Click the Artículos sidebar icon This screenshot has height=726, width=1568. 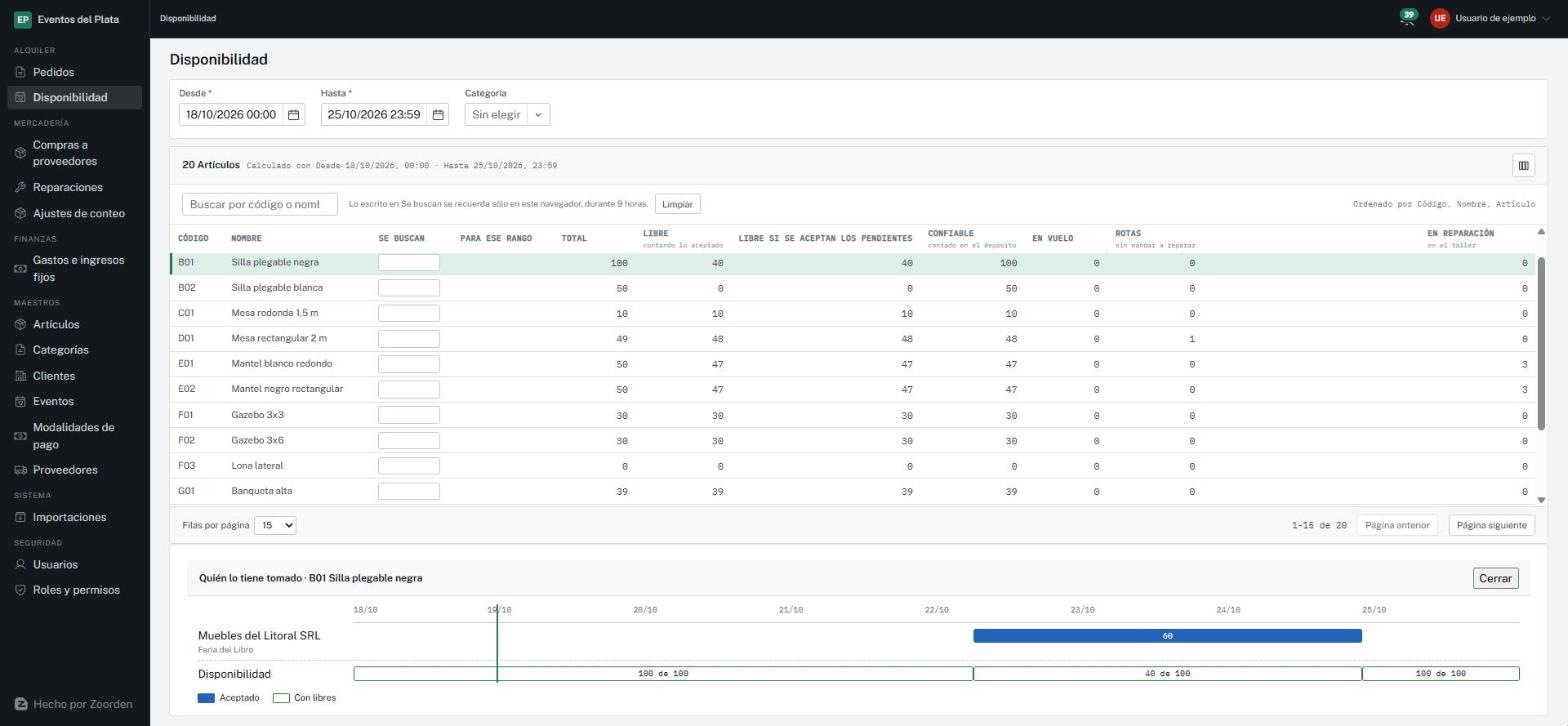tap(21, 324)
